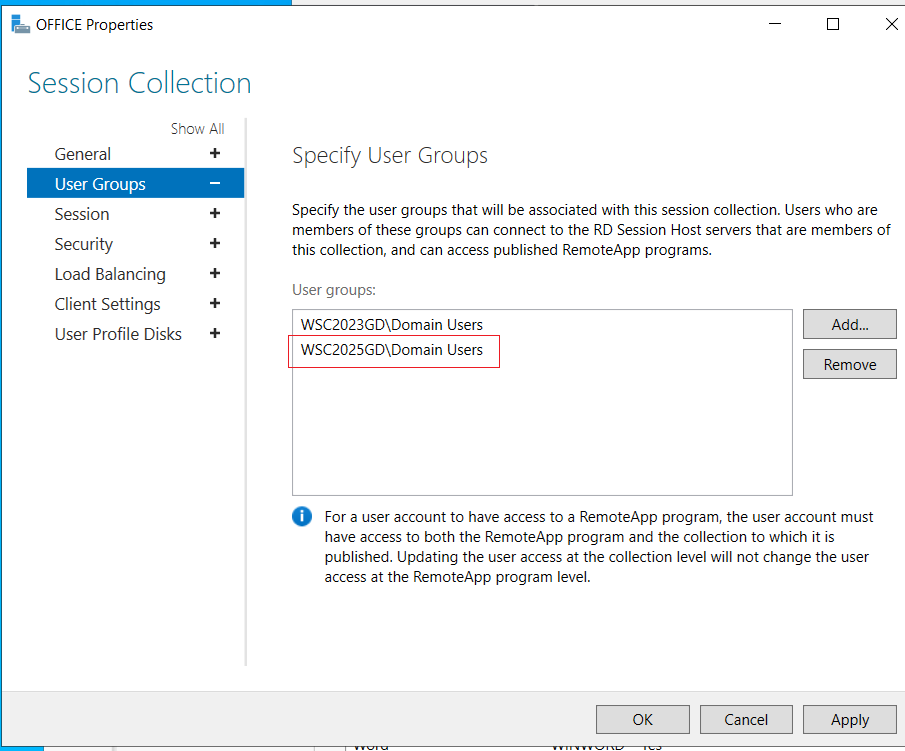Screen dimensions: 905x751
Task: Expand User Profile Disks plus icon
Action: tap(215, 334)
